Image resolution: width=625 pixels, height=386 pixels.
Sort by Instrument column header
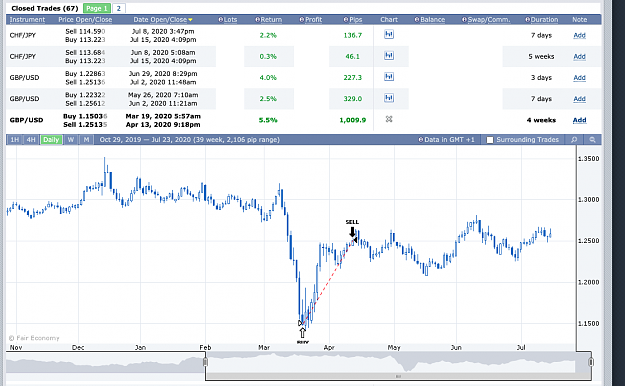27,20
